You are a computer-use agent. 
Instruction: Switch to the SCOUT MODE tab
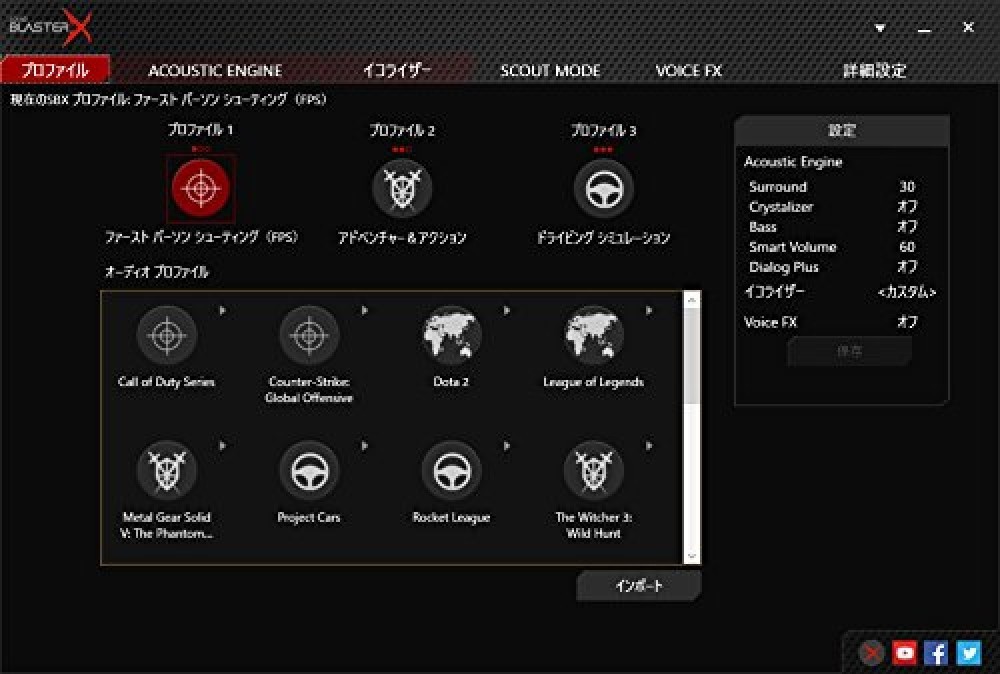(550, 71)
